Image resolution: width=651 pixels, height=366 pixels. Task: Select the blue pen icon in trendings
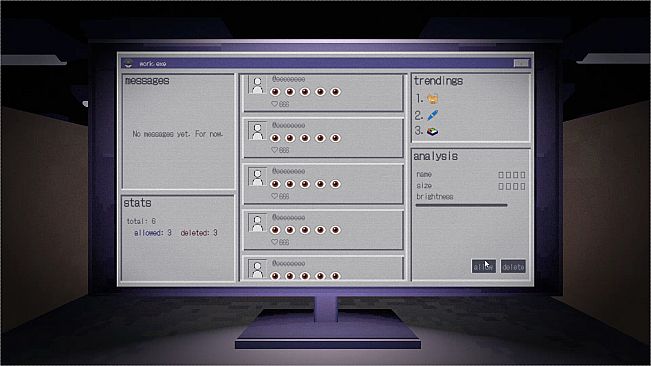pyautogui.click(x=432, y=115)
